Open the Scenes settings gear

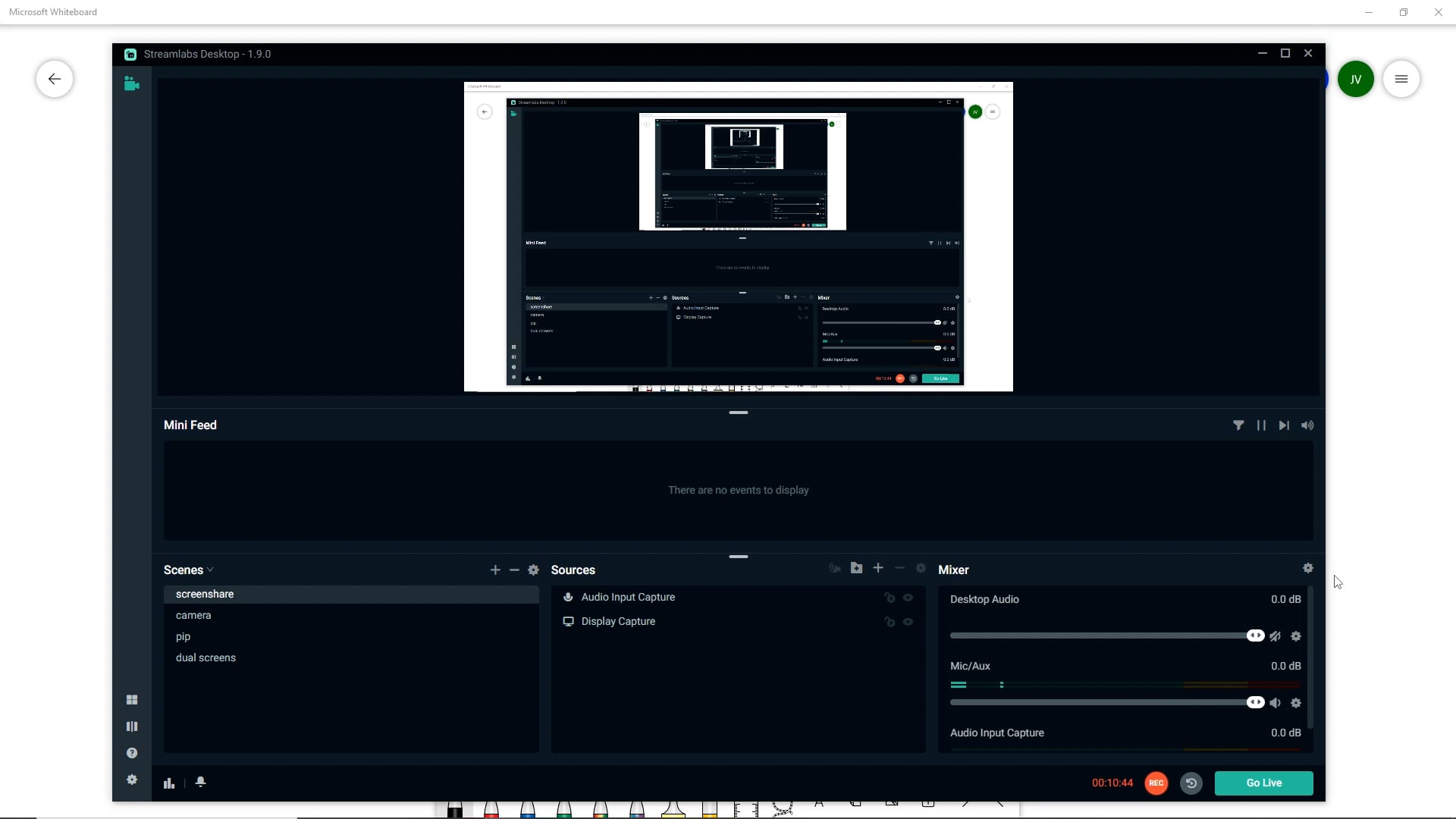coord(533,570)
